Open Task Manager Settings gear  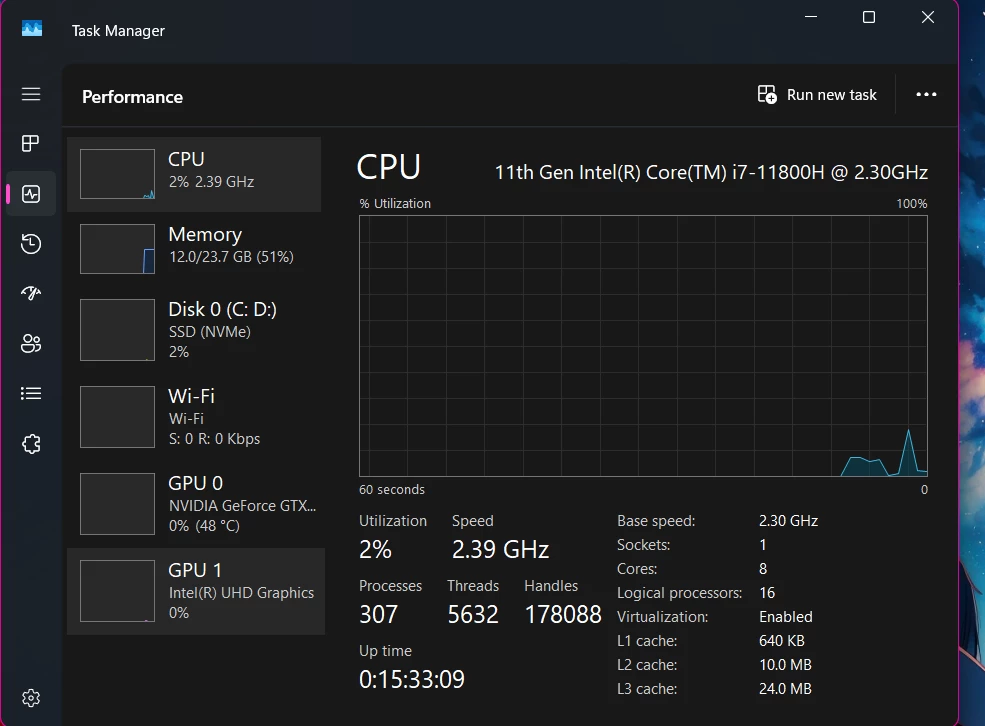point(31,698)
